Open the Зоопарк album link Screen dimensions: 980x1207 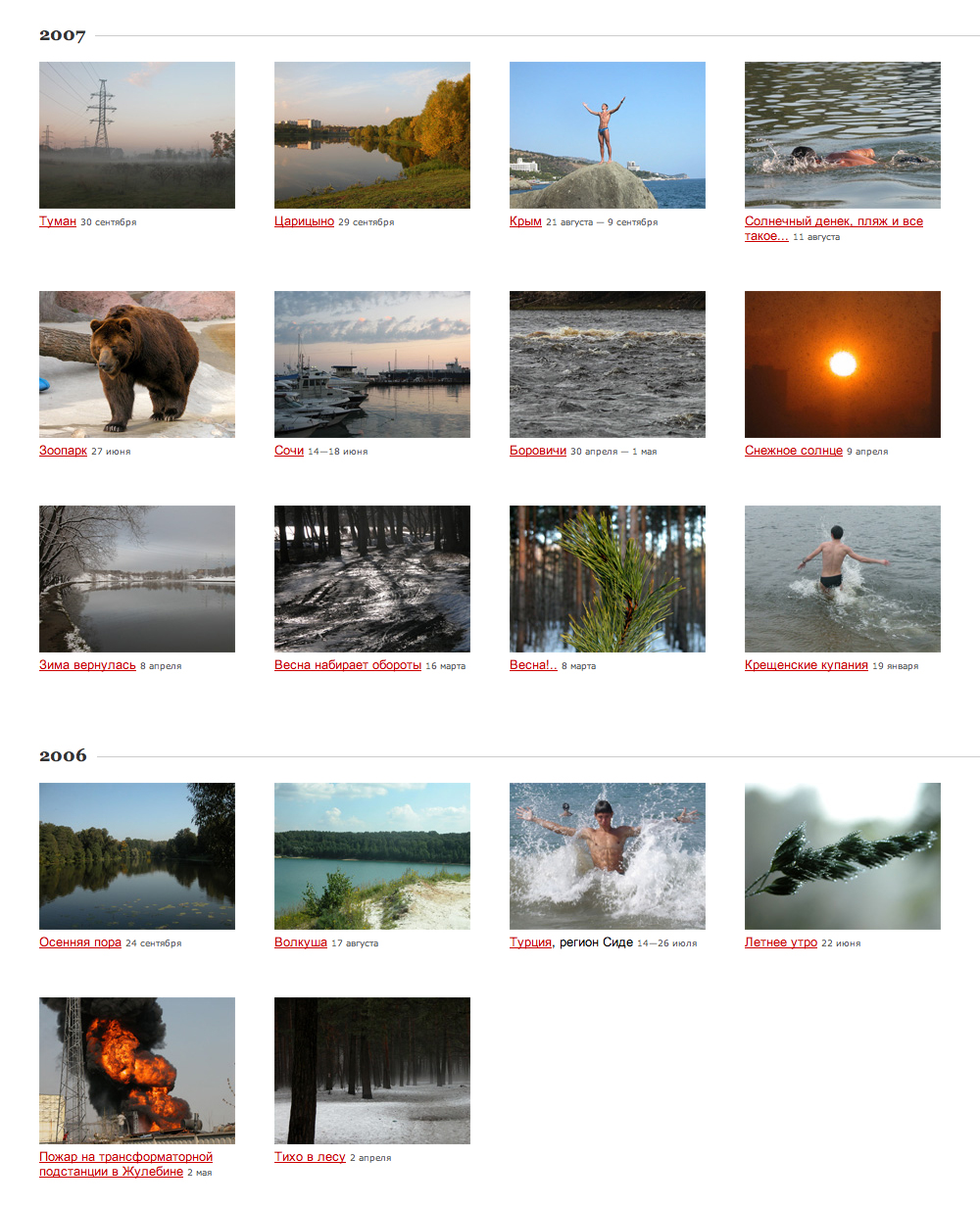click(64, 451)
